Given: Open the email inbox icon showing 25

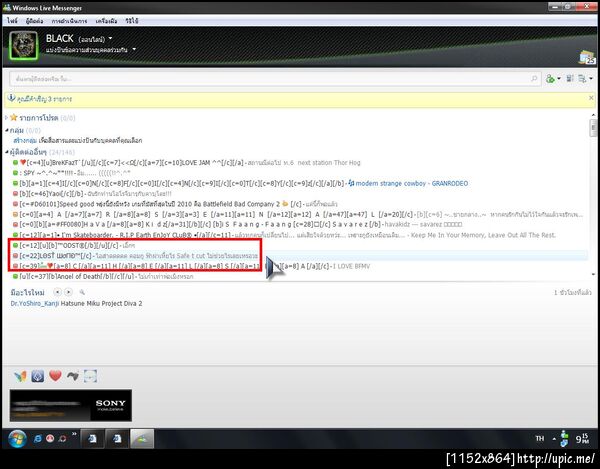Looking at the screenshot, I should coord(587,57).
